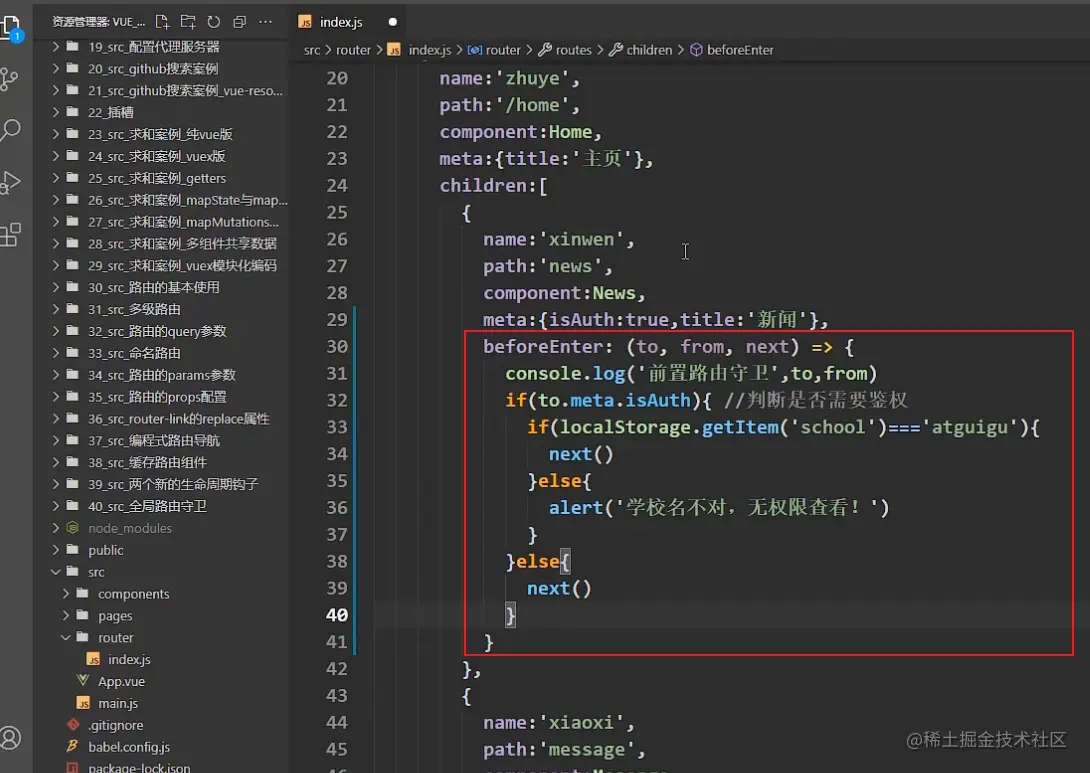Open index.js under router folder
This screenshot has height=773, width=1090.
coord(129,660)
